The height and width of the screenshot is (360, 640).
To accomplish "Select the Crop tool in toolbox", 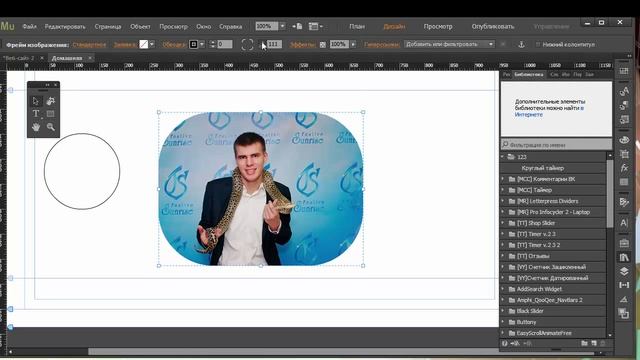I will coord(51,101).
